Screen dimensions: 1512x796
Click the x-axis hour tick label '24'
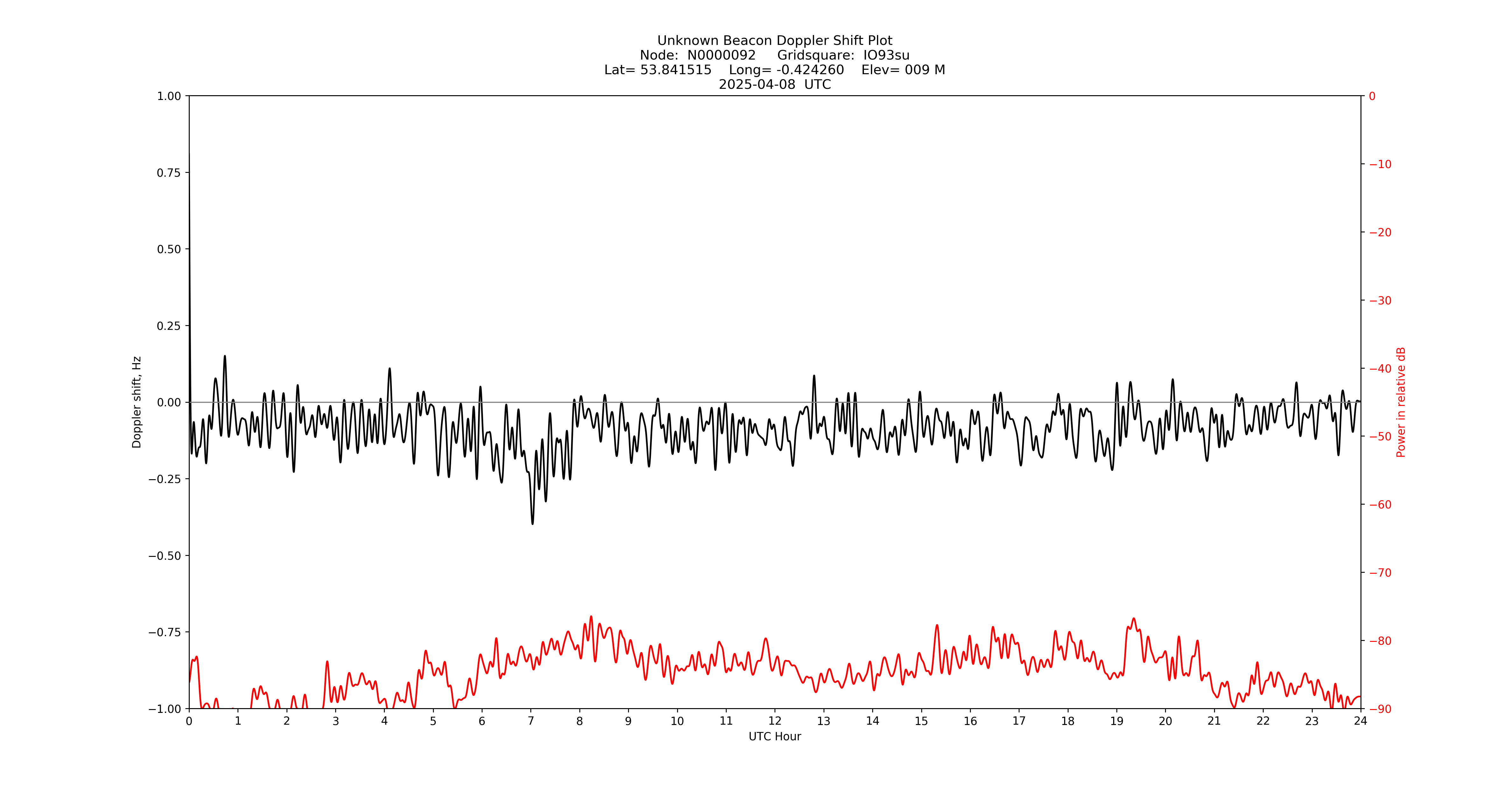pos(1360,721)
